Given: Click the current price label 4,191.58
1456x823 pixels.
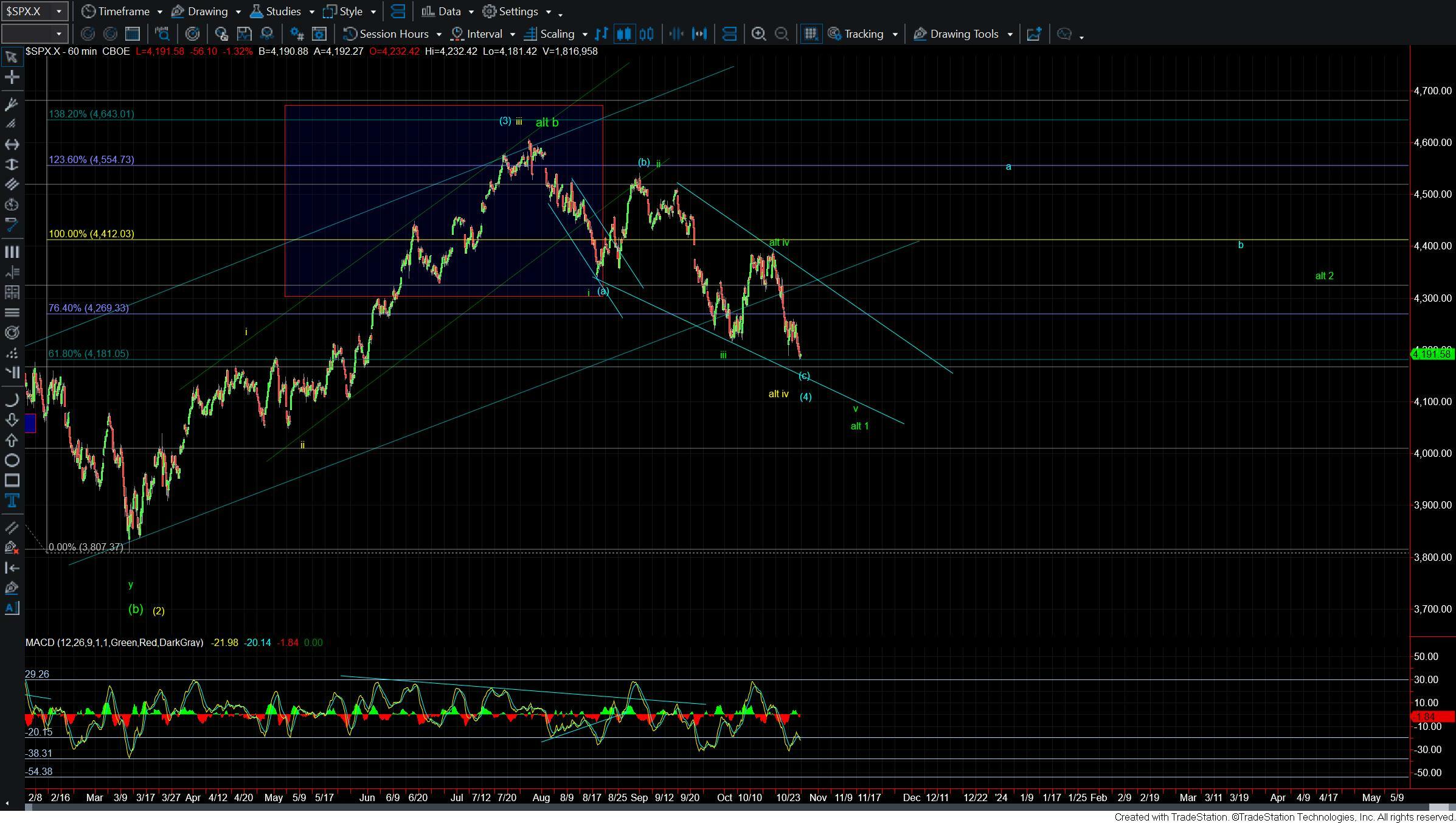Looking at the screenshot, I should [1432, 353].
